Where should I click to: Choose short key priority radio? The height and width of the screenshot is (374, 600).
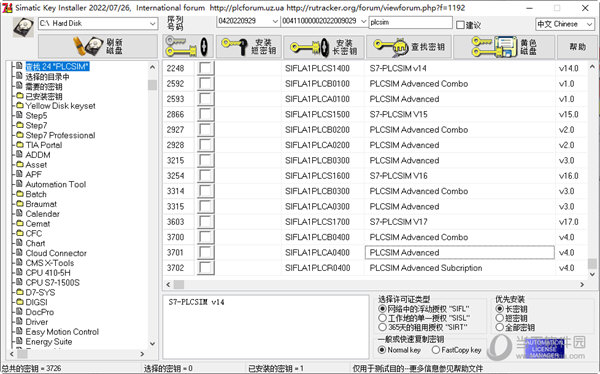coord(499,318)
